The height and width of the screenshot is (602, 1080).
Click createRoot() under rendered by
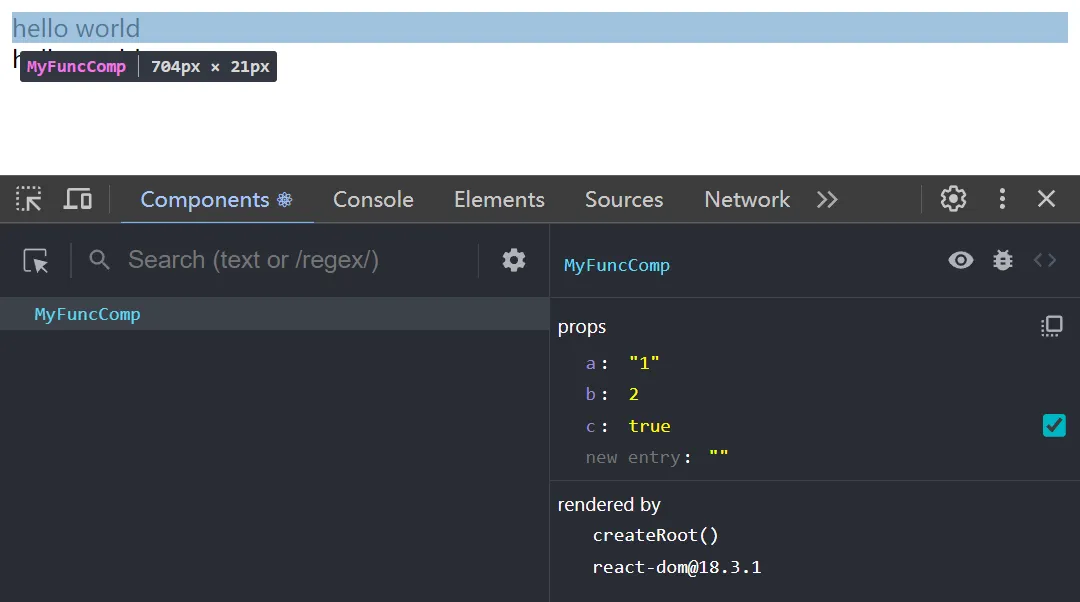(x=655, y=535)
